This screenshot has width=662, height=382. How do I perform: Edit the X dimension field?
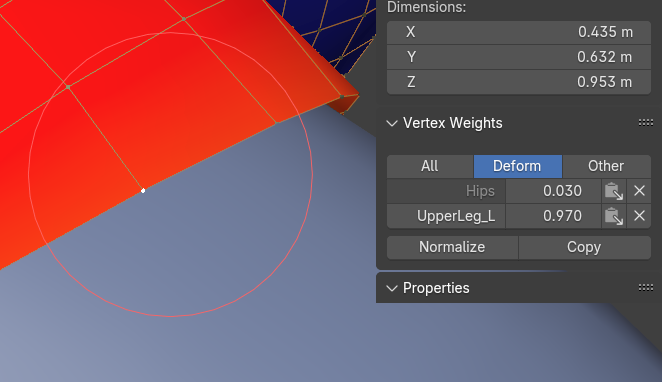pyautogui.click(x=519, y=32)
